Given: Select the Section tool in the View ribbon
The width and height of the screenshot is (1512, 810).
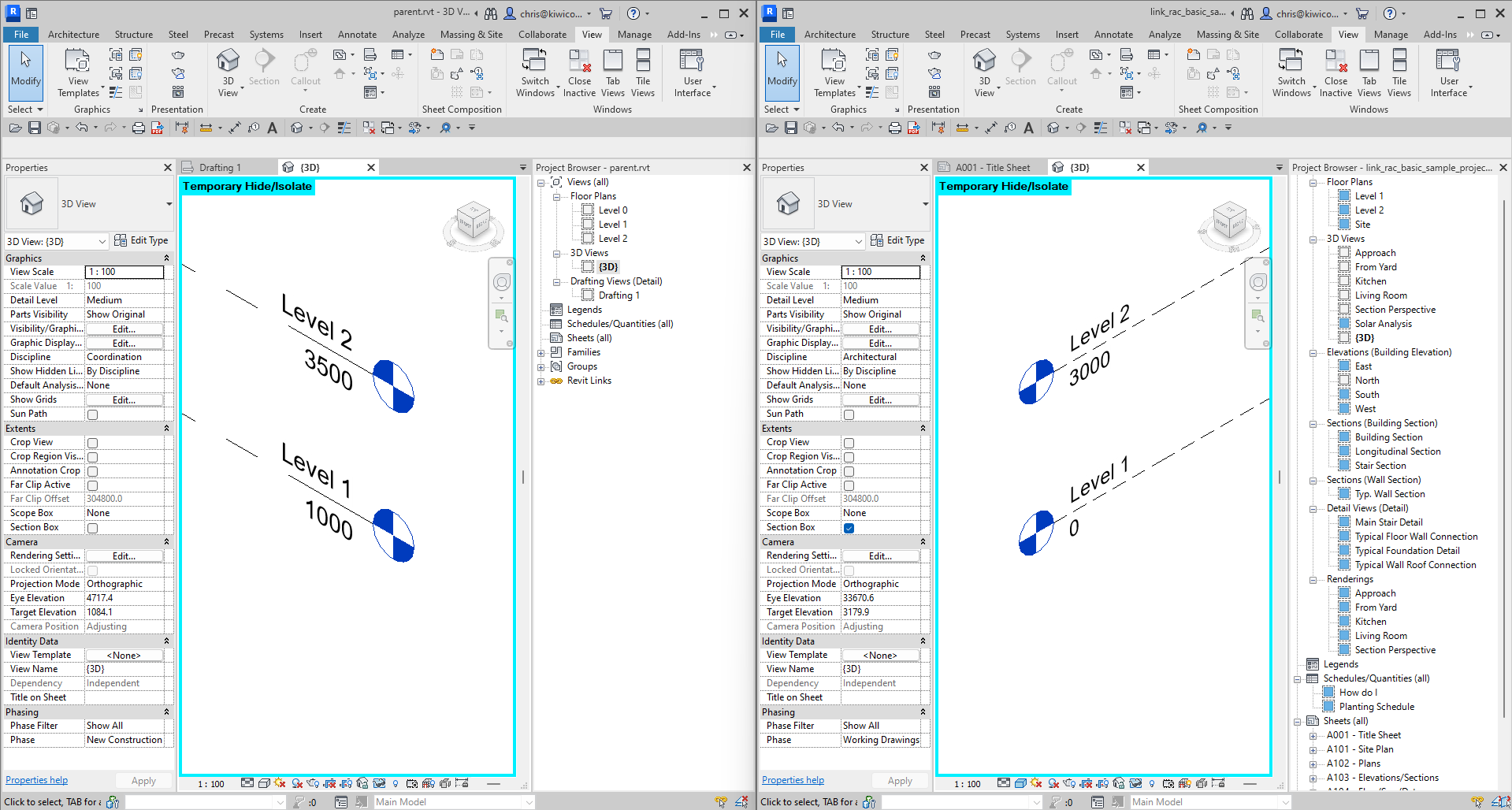Looking at the screenshot, I should (x=264, y=69).
